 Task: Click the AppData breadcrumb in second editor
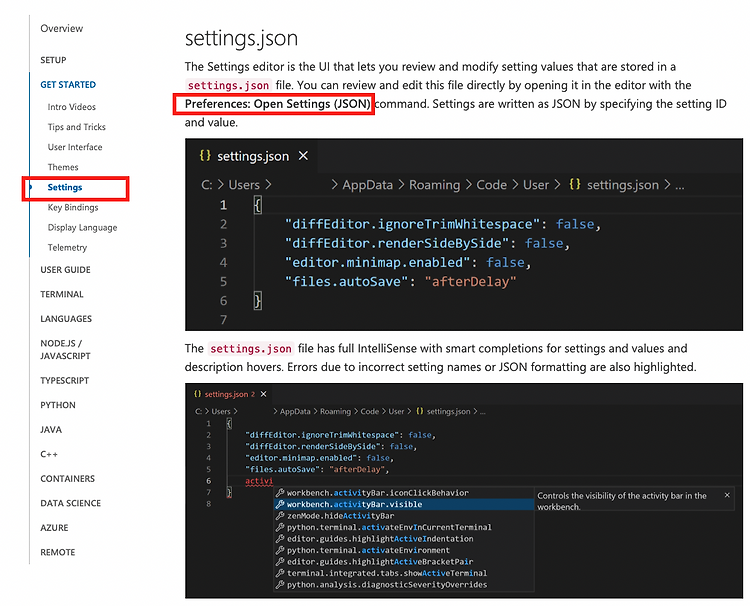(x=295, y=411)
